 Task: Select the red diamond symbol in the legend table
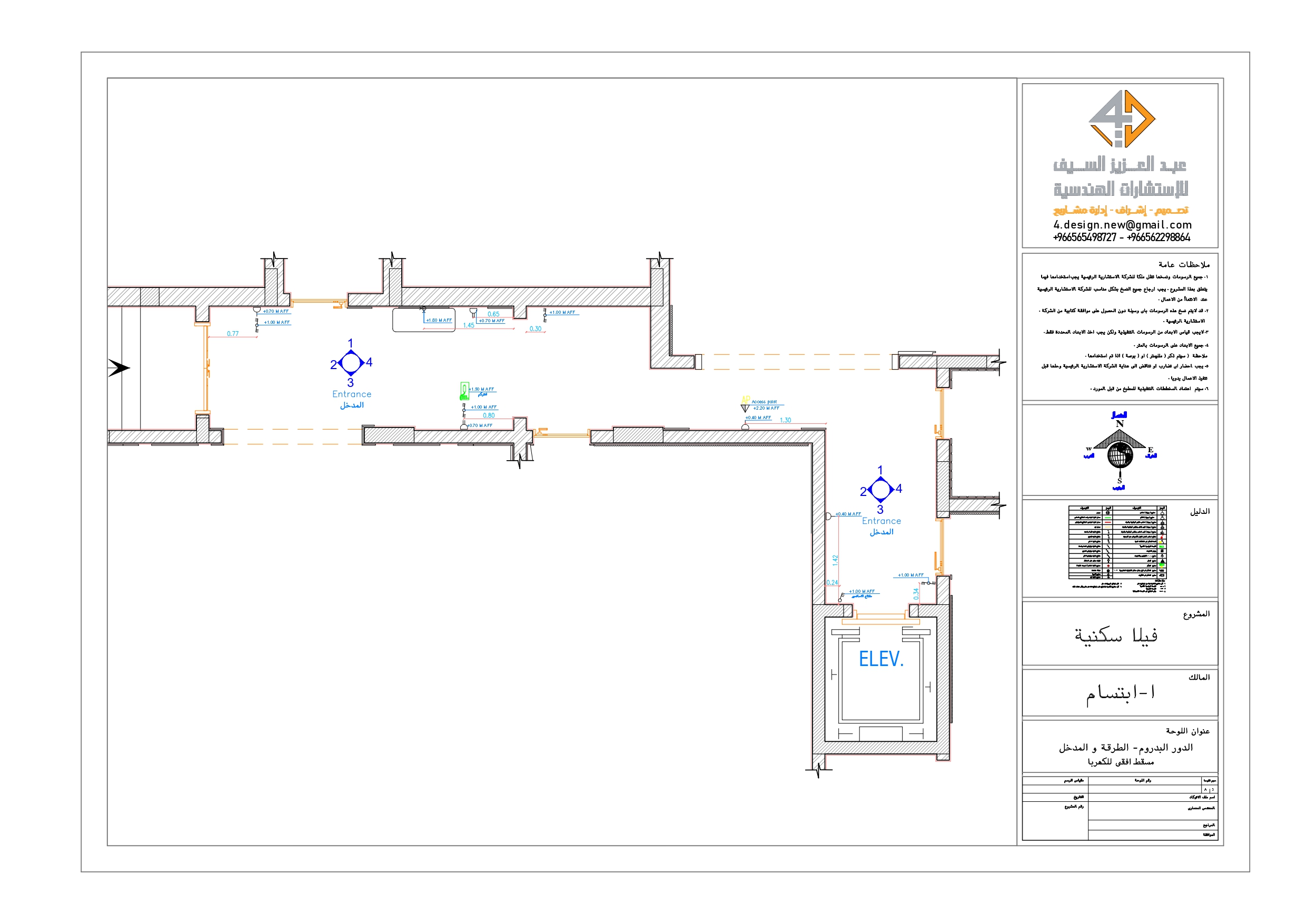pos(1109,566)
